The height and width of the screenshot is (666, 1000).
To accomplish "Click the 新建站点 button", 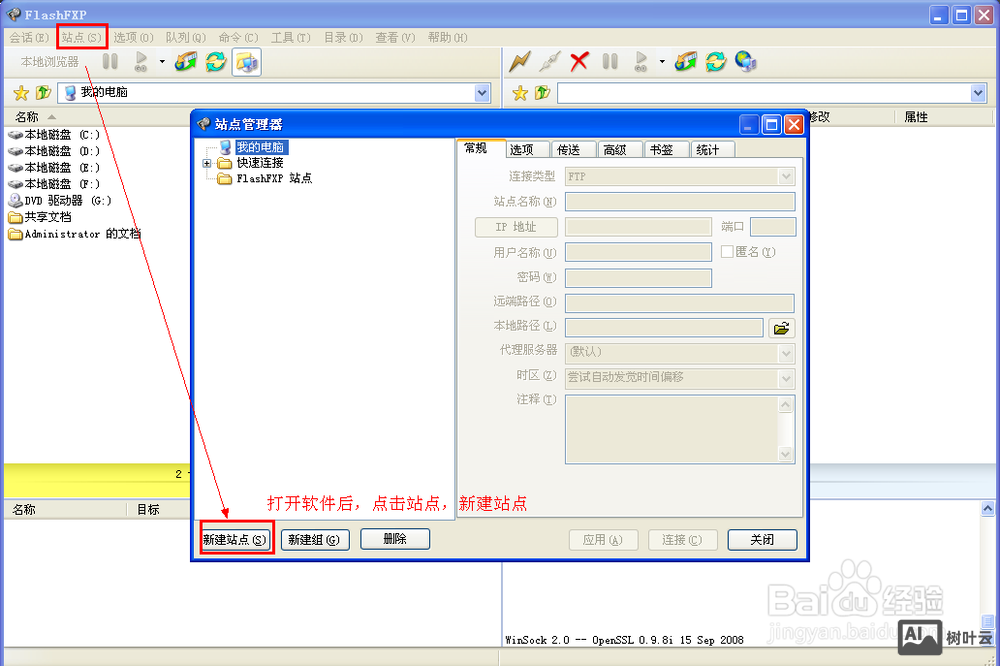I will click(x=236, y=539).
